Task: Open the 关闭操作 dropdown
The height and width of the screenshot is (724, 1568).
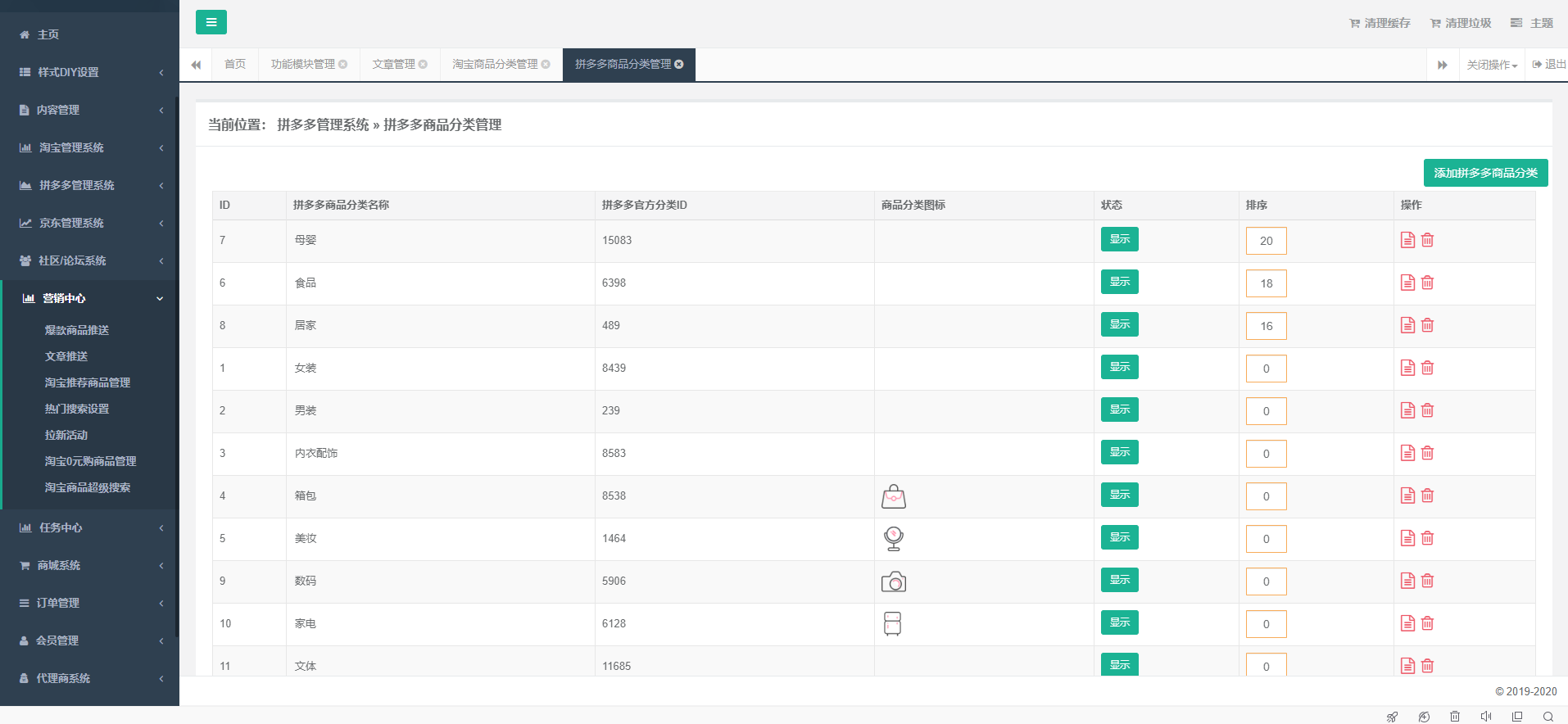Action: (1491, 65)
